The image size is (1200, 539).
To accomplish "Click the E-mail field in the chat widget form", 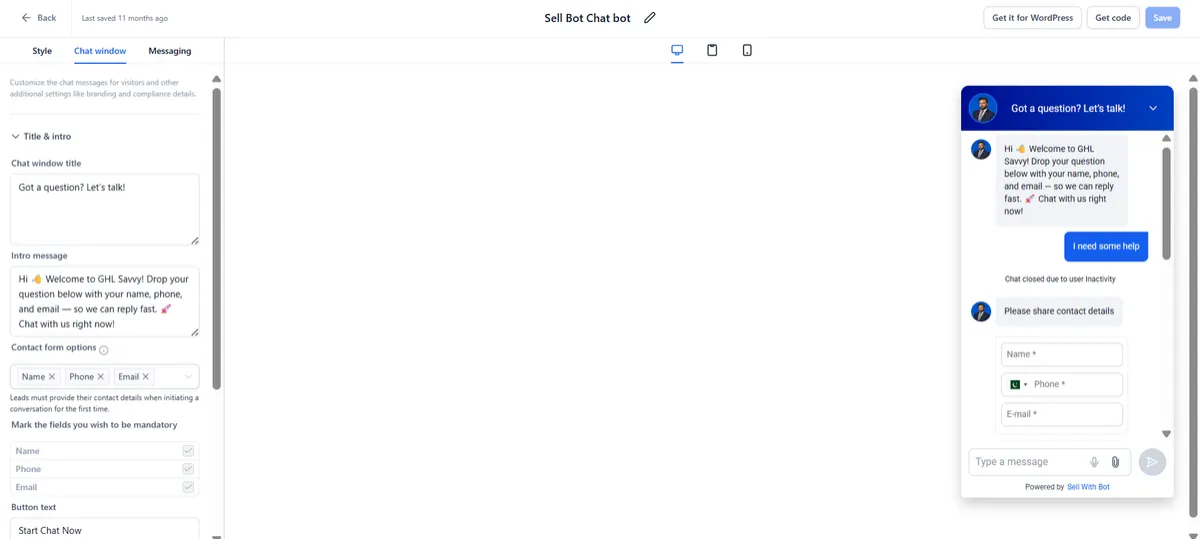I will [x=1062, y=414].
